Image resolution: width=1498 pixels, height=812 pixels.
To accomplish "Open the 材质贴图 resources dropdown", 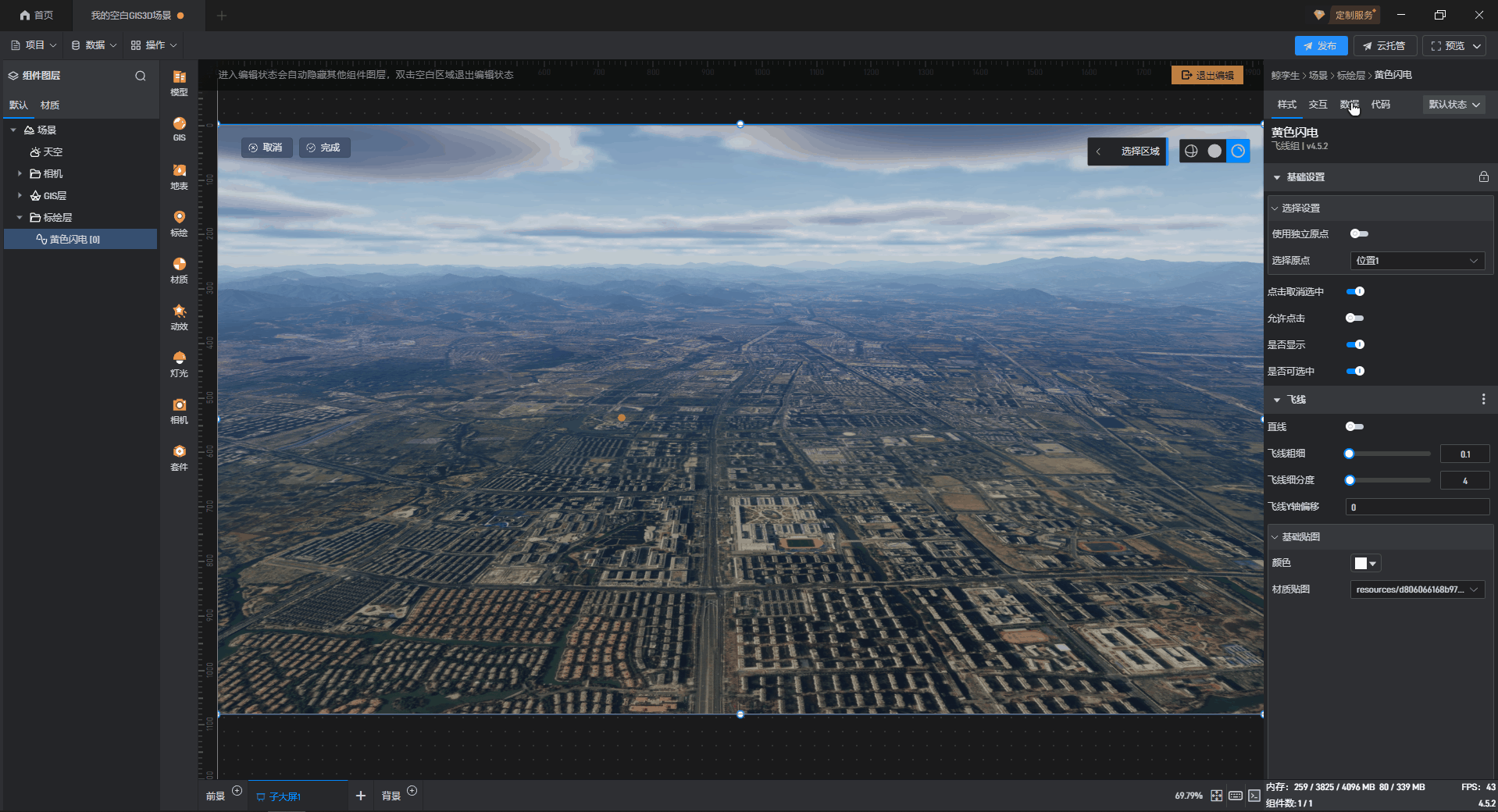I will click(1418, 589).
